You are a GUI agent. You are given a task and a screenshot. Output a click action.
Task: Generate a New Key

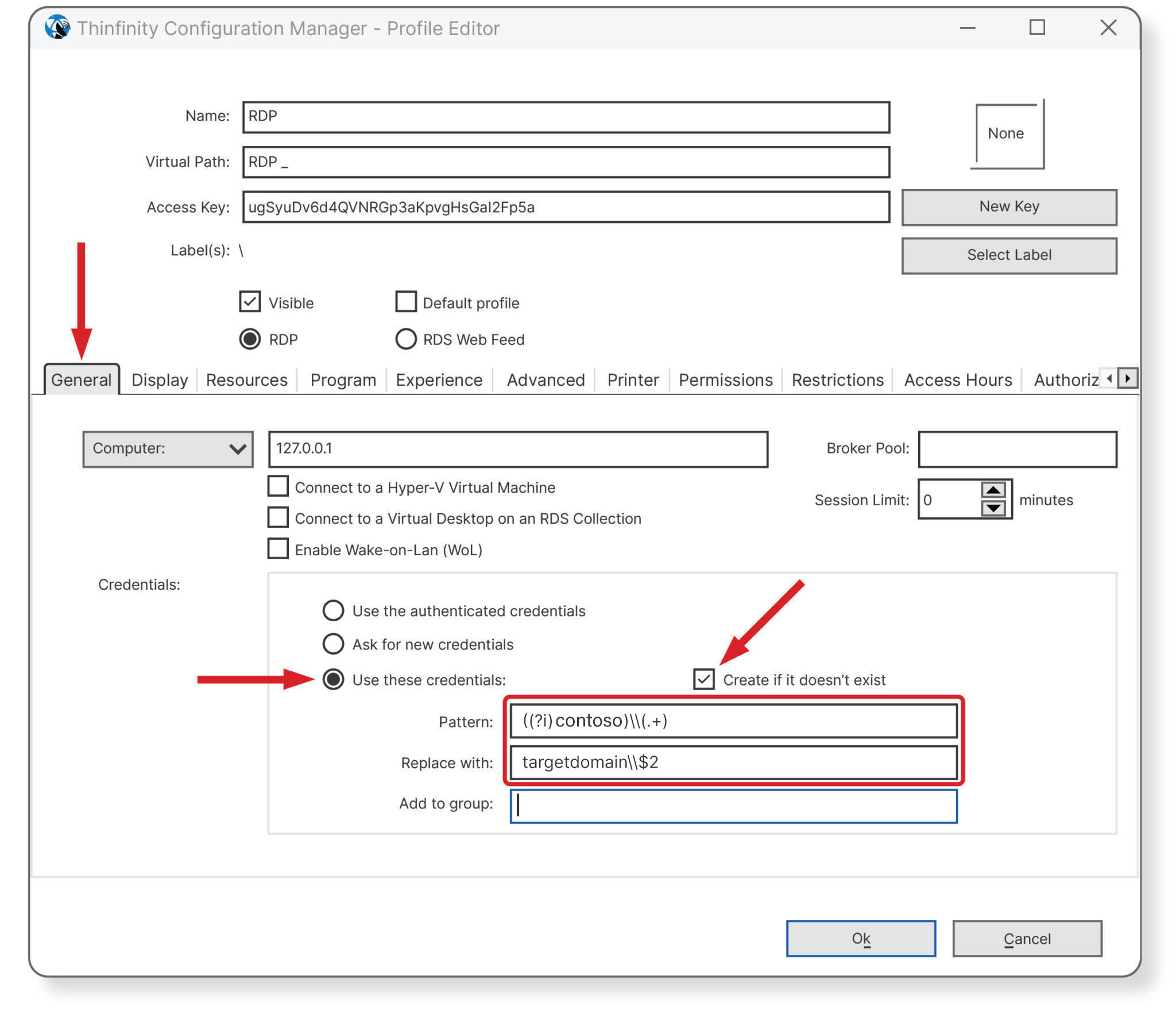click(x=1009, y=207)
